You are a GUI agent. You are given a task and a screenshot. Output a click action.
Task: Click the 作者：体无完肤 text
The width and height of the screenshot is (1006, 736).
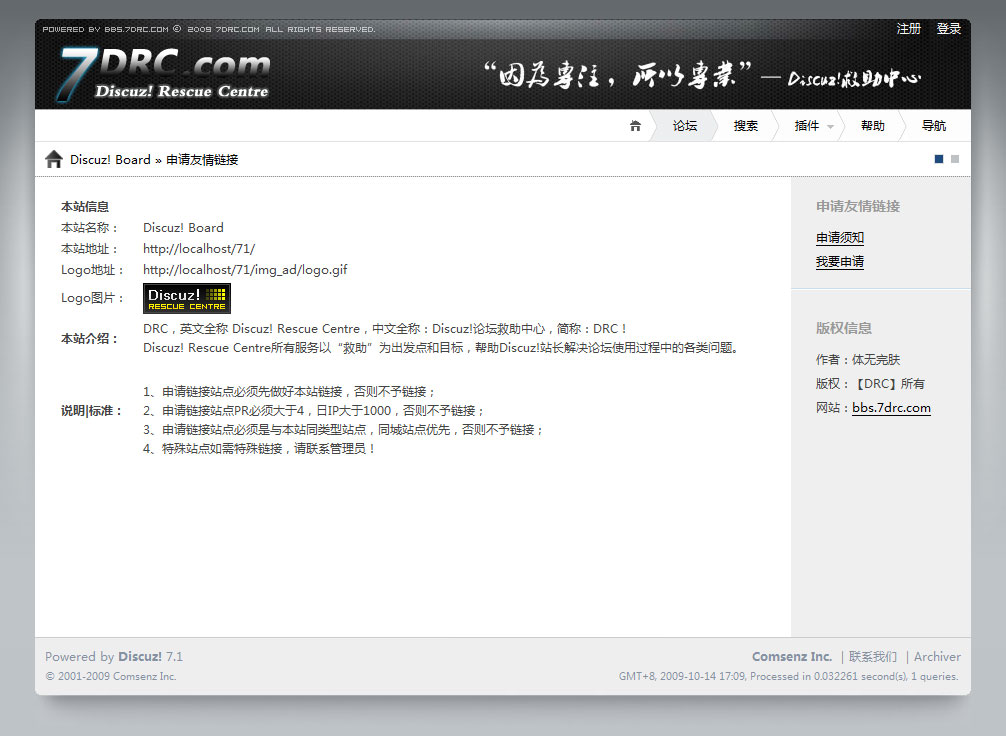click(x=858, y=359)
